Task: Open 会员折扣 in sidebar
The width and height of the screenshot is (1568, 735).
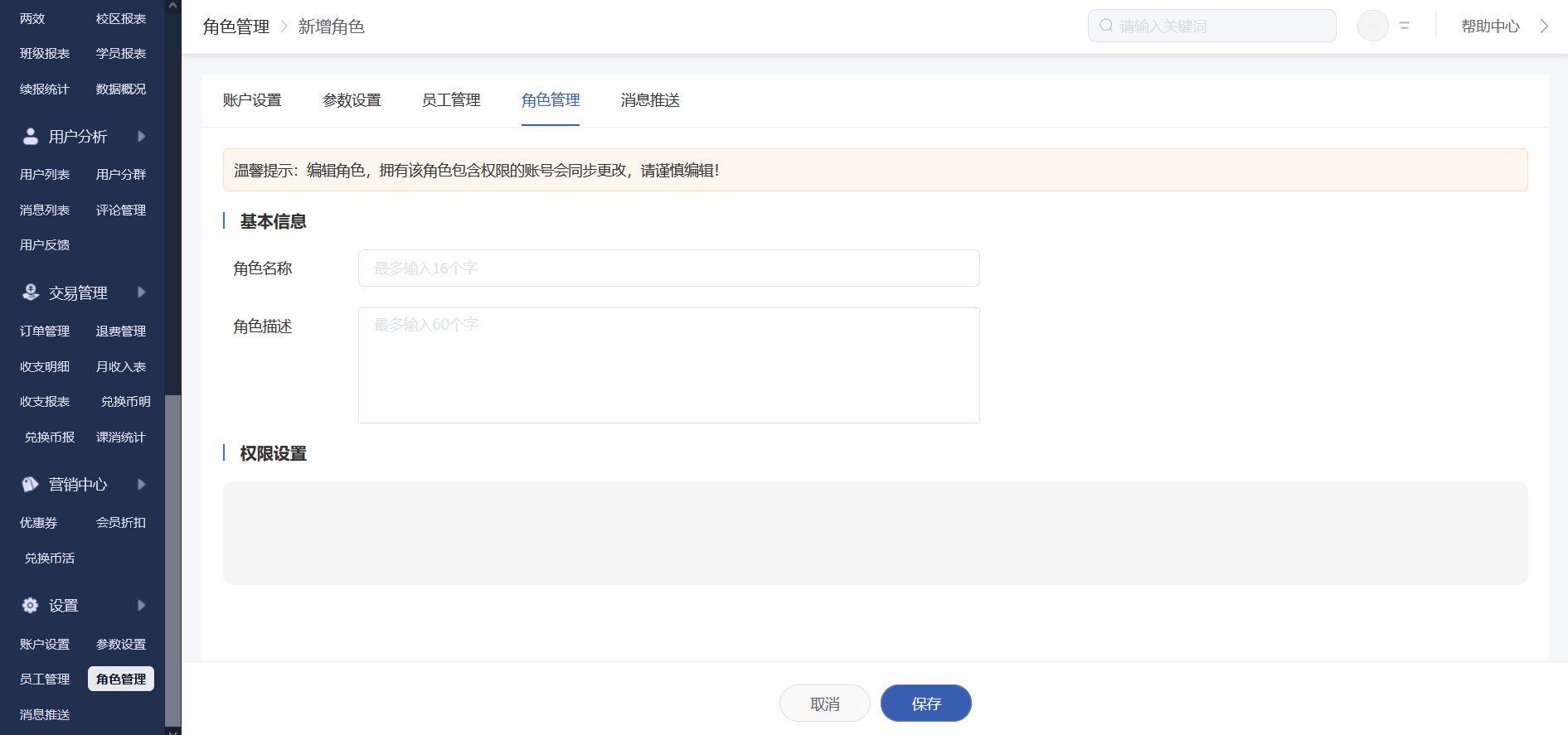Action: [x=121, y=522]
